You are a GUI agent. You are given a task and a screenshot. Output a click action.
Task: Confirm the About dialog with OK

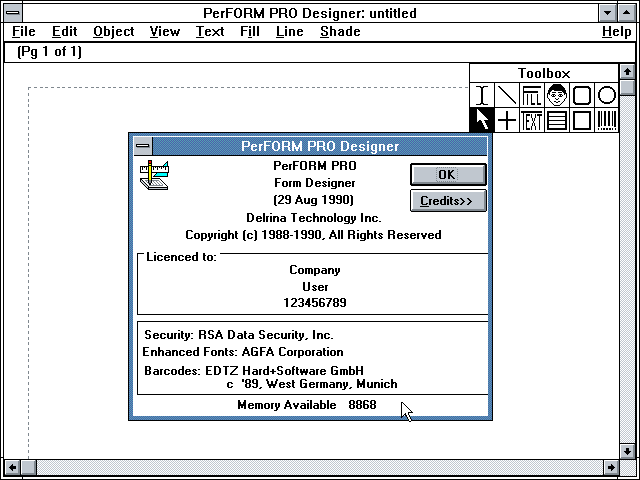(x=448, y=175)
